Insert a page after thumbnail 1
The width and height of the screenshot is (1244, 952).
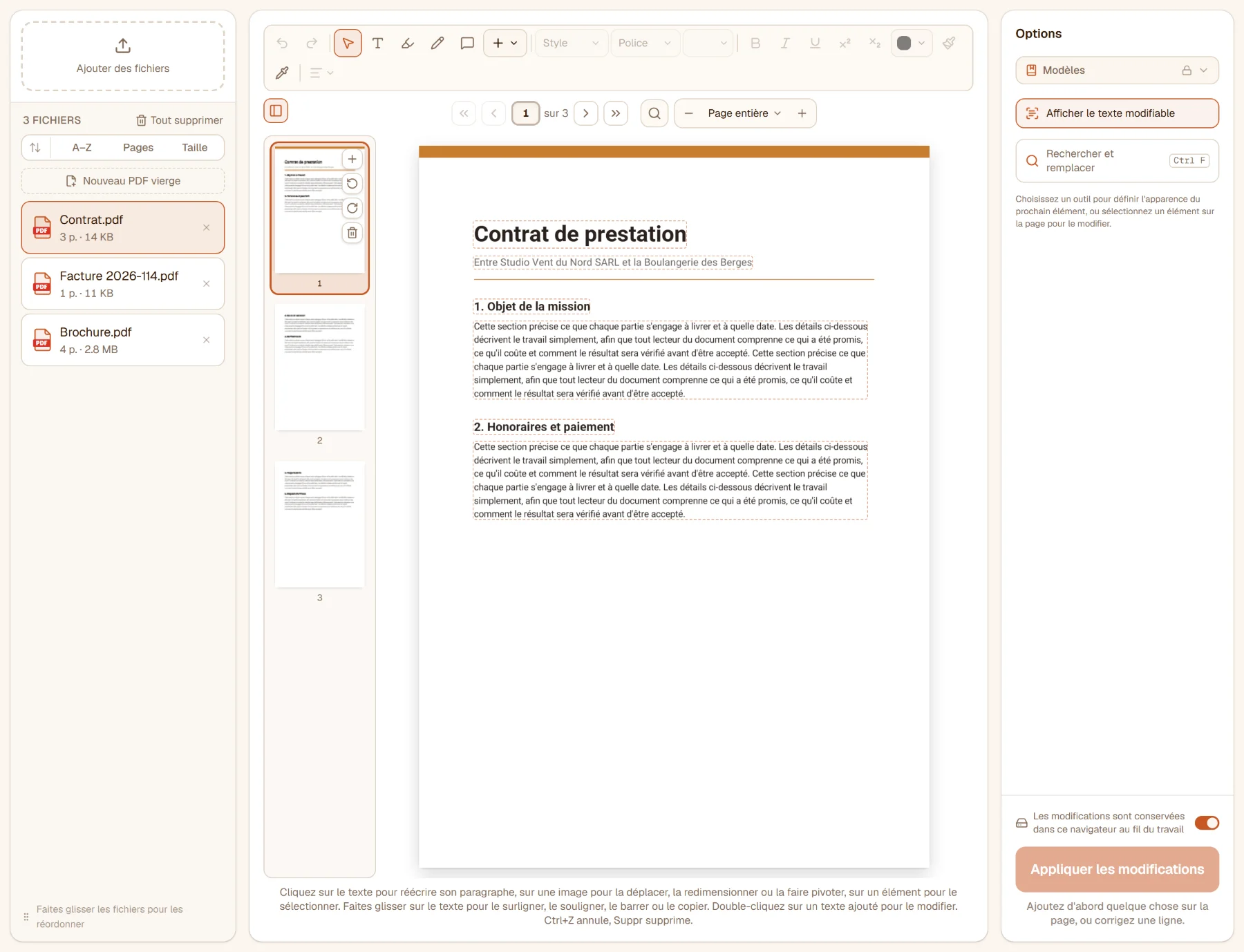[x=352, y=159]
